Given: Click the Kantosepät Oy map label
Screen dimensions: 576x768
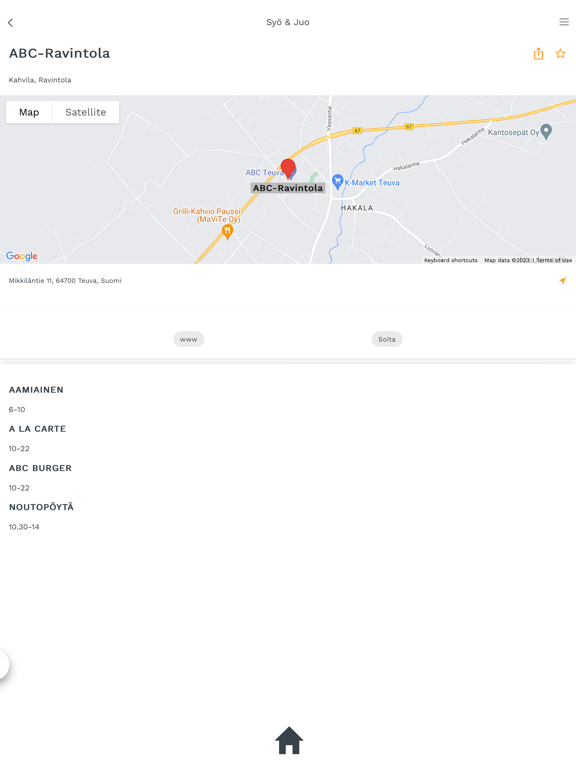Looking at the screenshot, I should (513, 132).
